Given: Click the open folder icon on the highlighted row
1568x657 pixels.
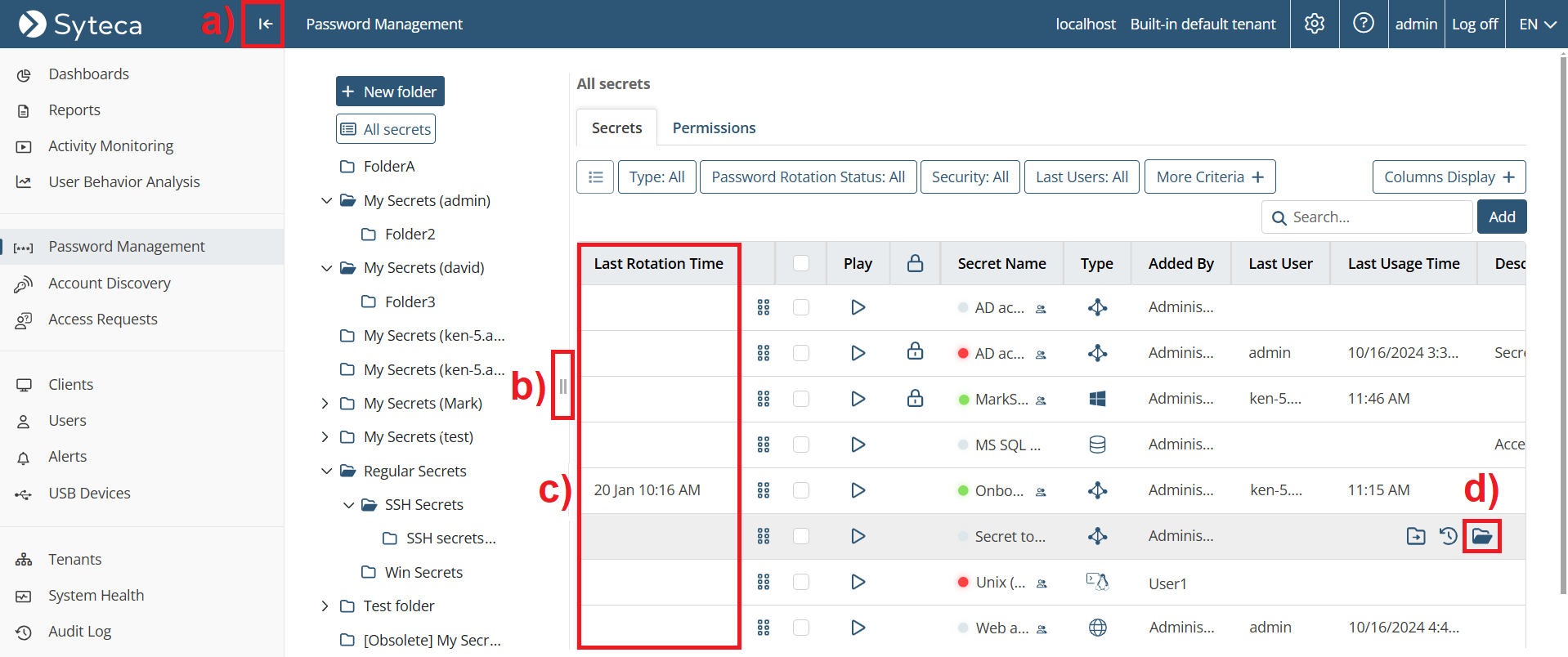Looking at the screenshot, I should (x=1481, y=536).
